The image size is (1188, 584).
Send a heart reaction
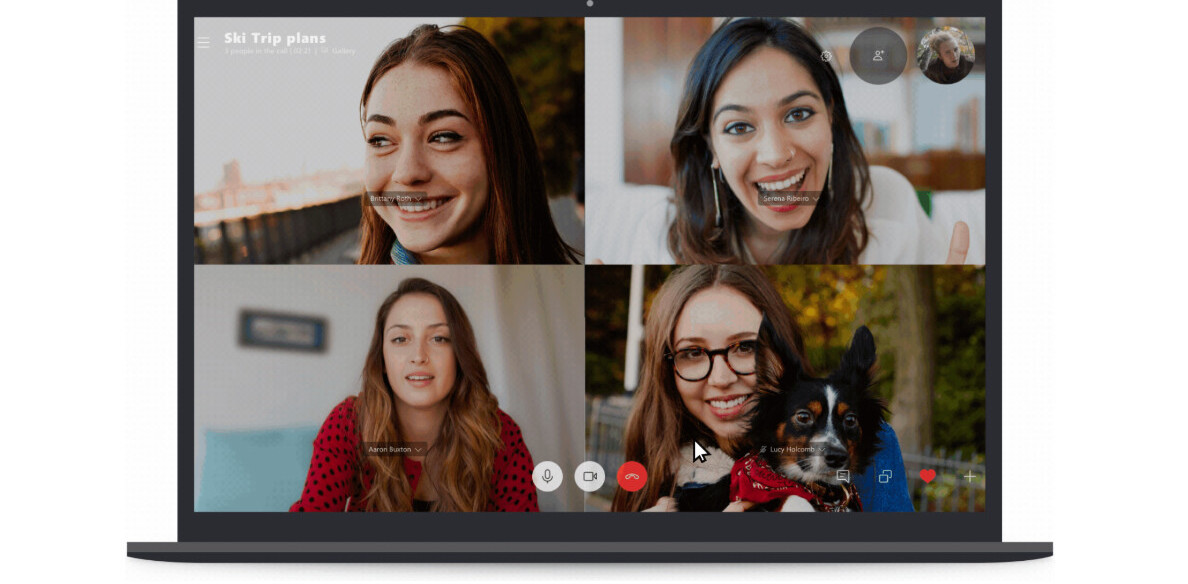pos(927,477)
